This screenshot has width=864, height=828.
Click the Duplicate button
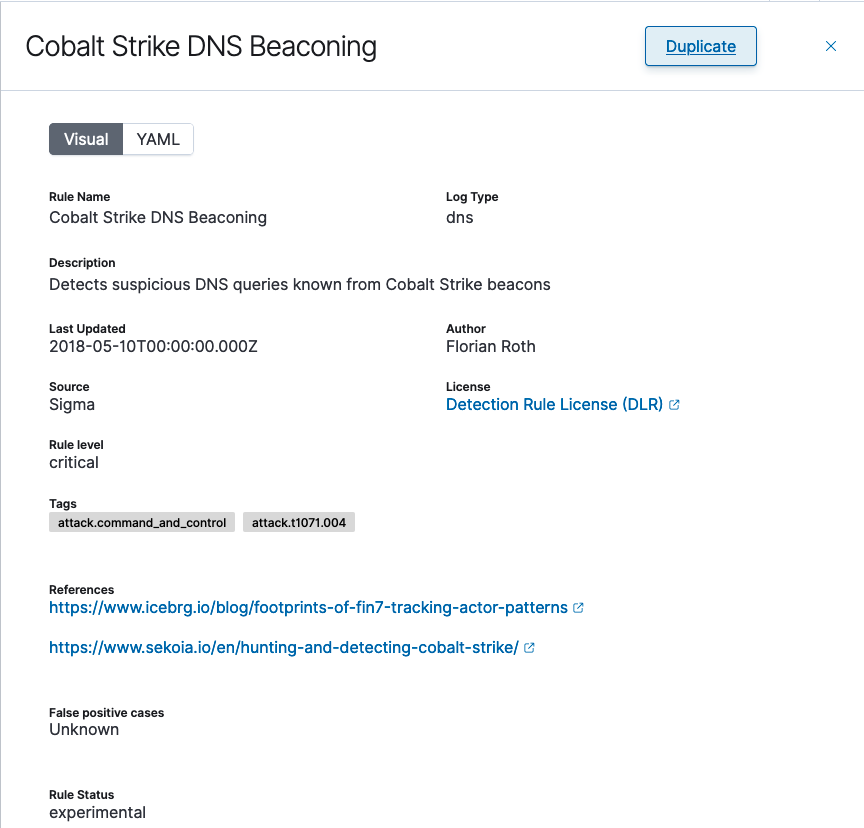tap(700, 46)
